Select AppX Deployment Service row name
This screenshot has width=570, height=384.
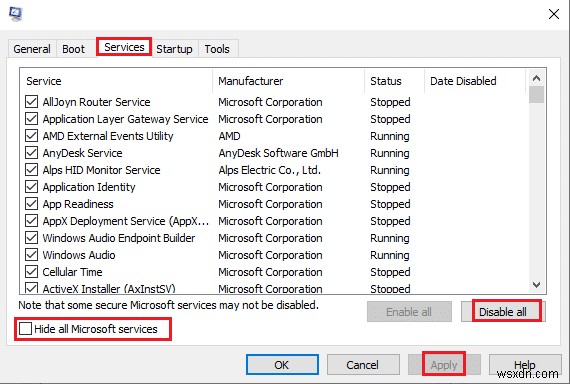click(126, 221)
